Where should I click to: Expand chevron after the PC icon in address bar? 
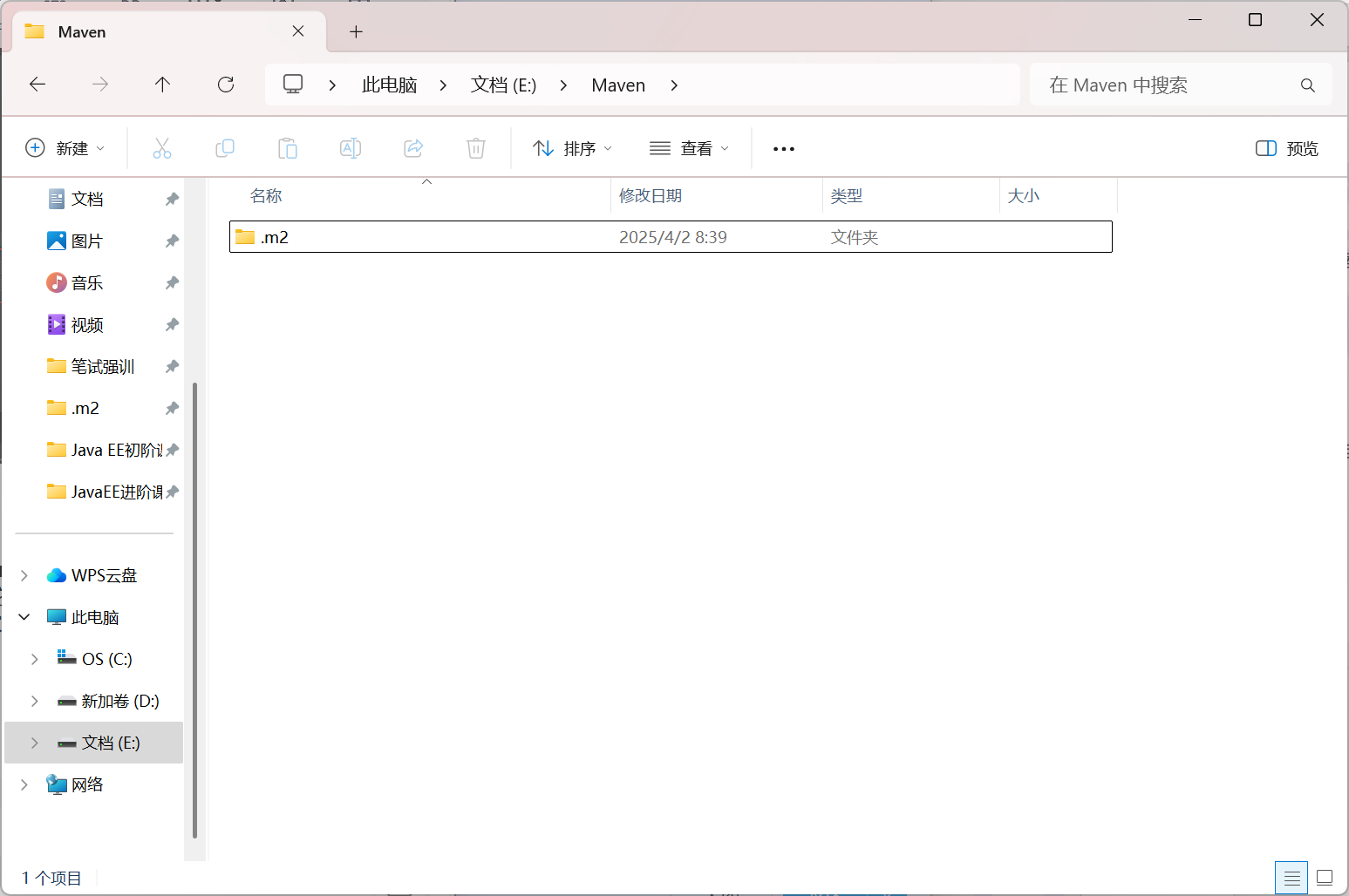(x=332, y=85)
